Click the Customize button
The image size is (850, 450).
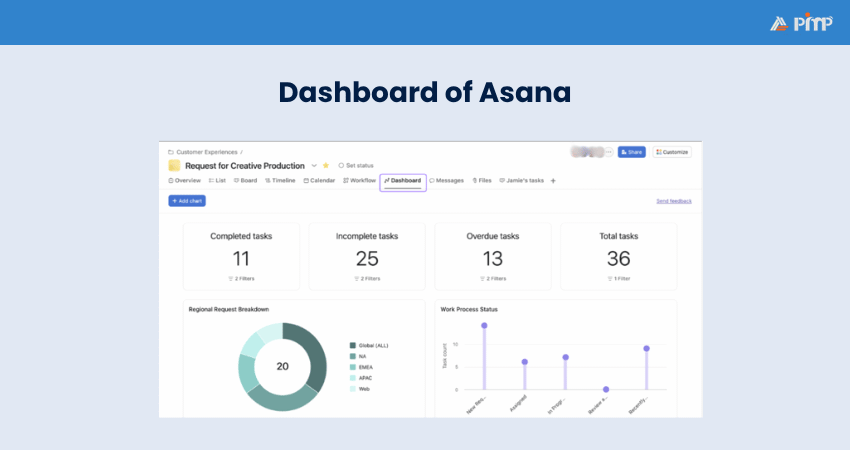(x=672, y=152)
